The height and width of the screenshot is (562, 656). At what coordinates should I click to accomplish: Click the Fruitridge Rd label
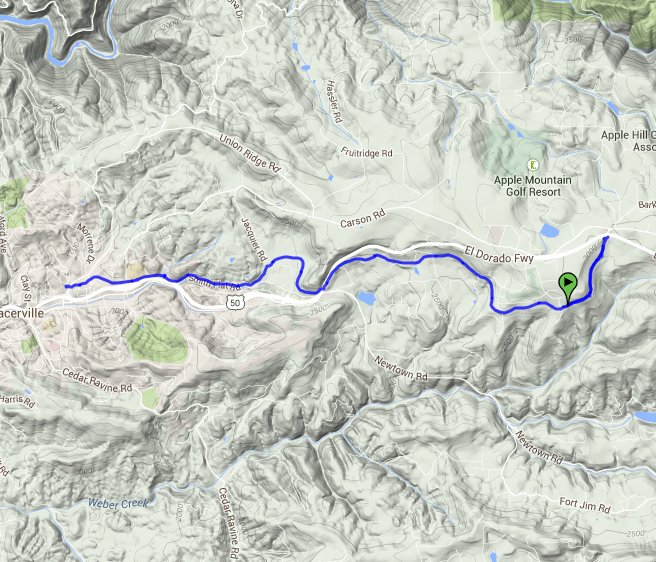(x=366, y=152)
